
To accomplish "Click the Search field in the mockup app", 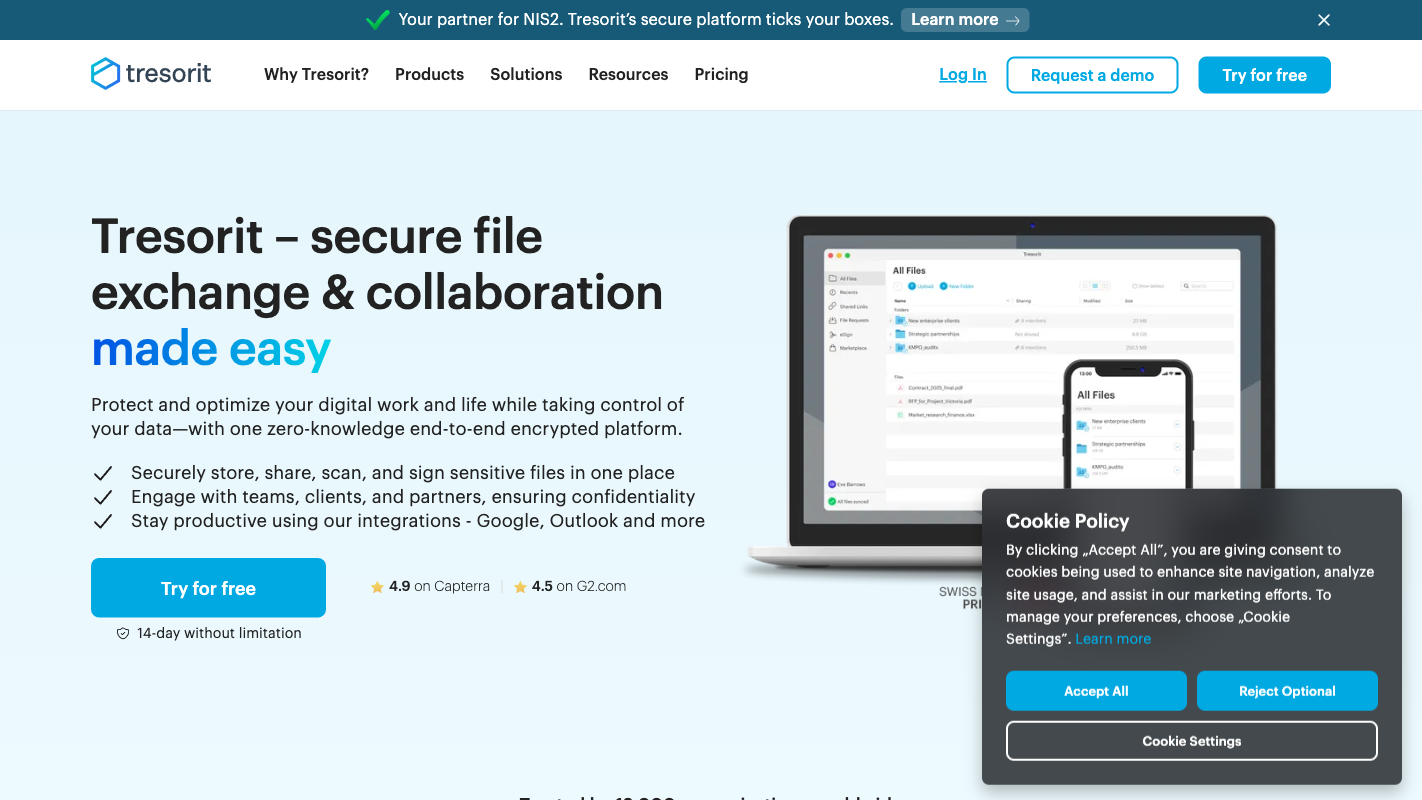I will pos(1207,286).
